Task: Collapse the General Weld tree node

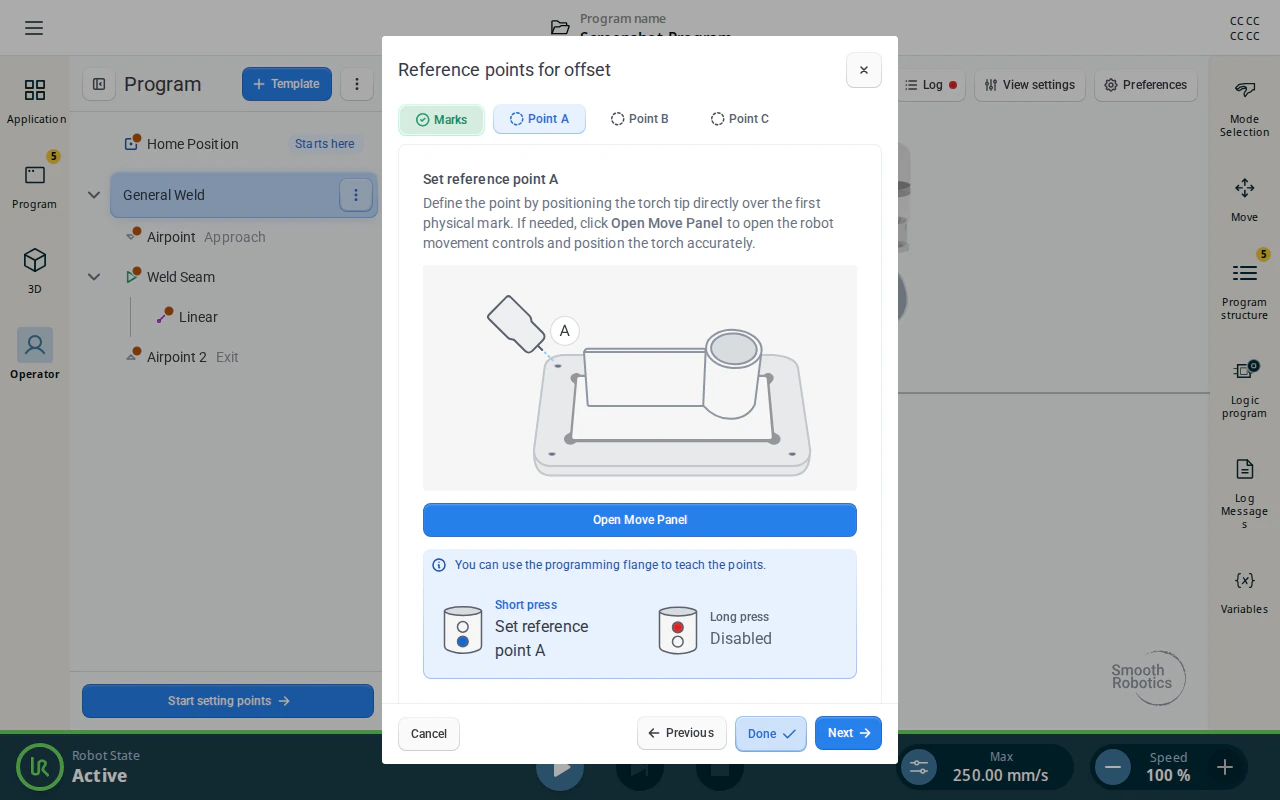Action: (x=94, y=195)
